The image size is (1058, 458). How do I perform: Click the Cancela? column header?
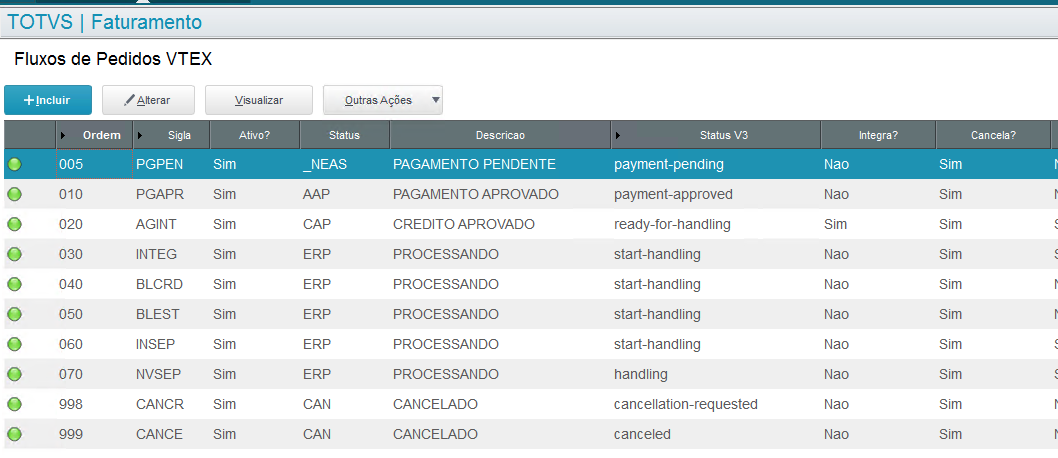[993, 135]
